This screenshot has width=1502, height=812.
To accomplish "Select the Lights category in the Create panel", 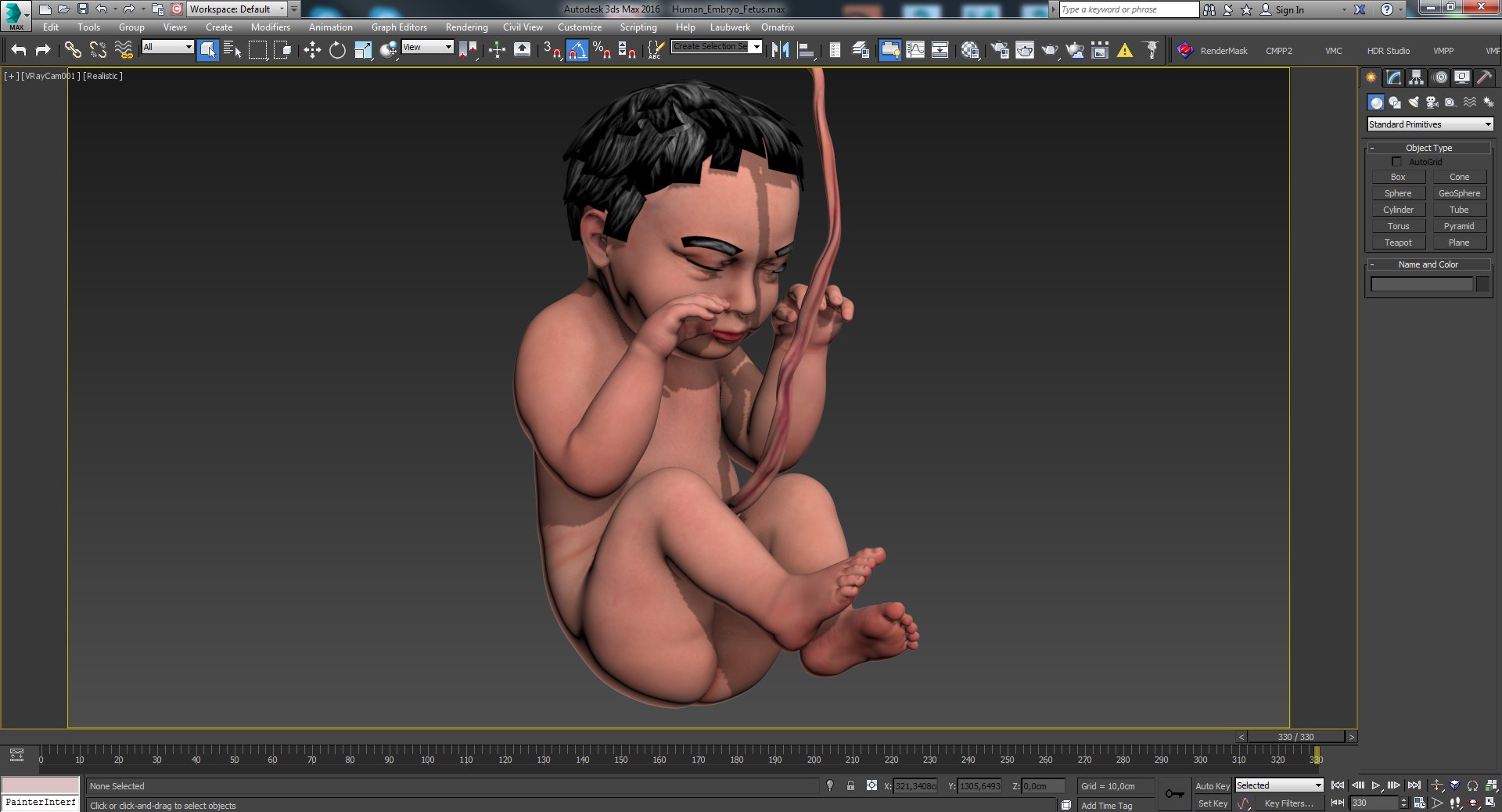I will coord(1414,102).
